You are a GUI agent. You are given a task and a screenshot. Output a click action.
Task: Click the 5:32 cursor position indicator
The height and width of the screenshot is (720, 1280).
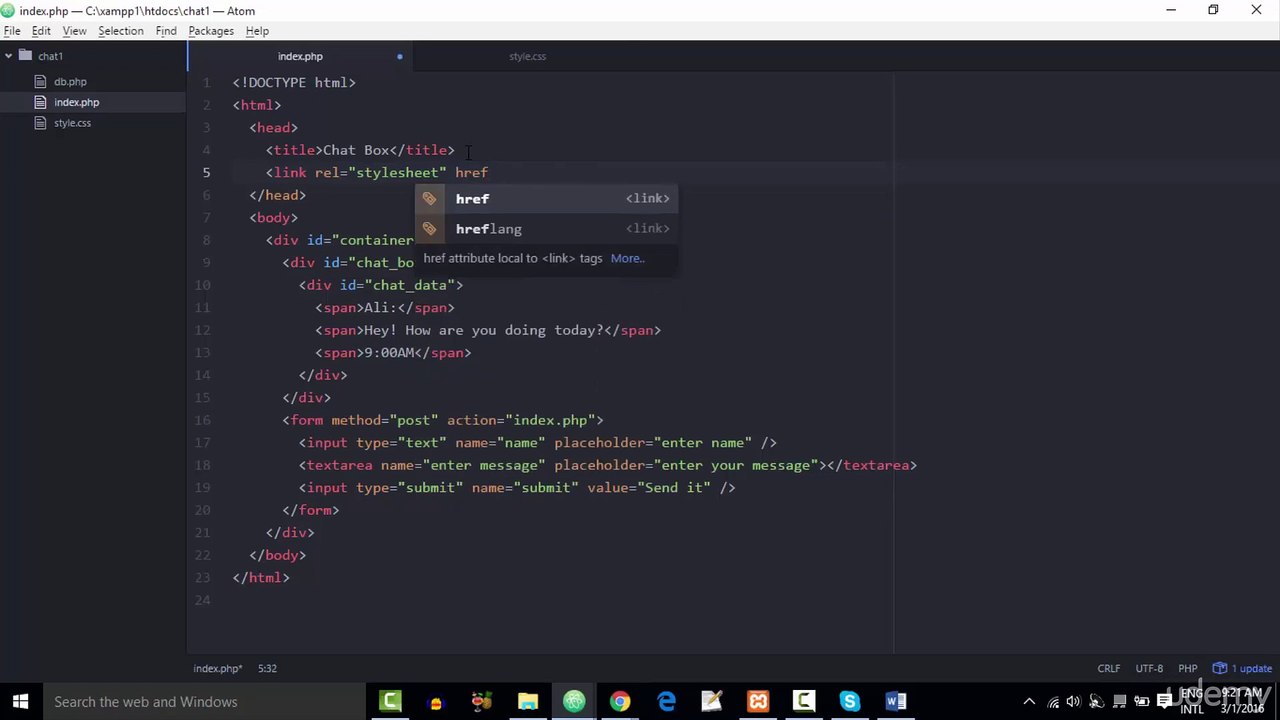pos(267,668)
